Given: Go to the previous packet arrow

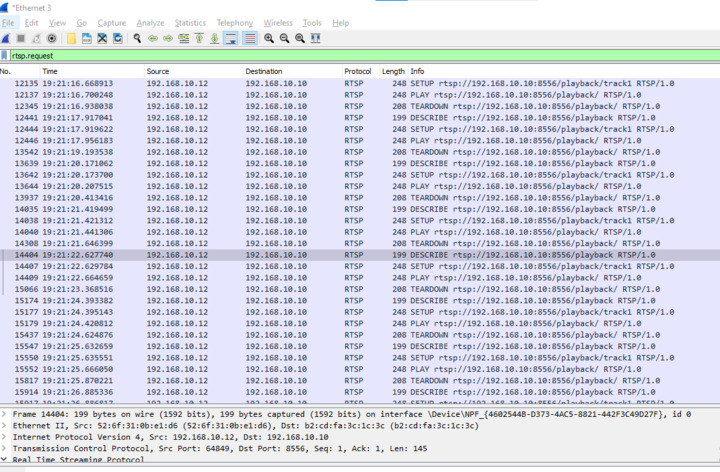Looking at the screenshot, I should point(153,38).
